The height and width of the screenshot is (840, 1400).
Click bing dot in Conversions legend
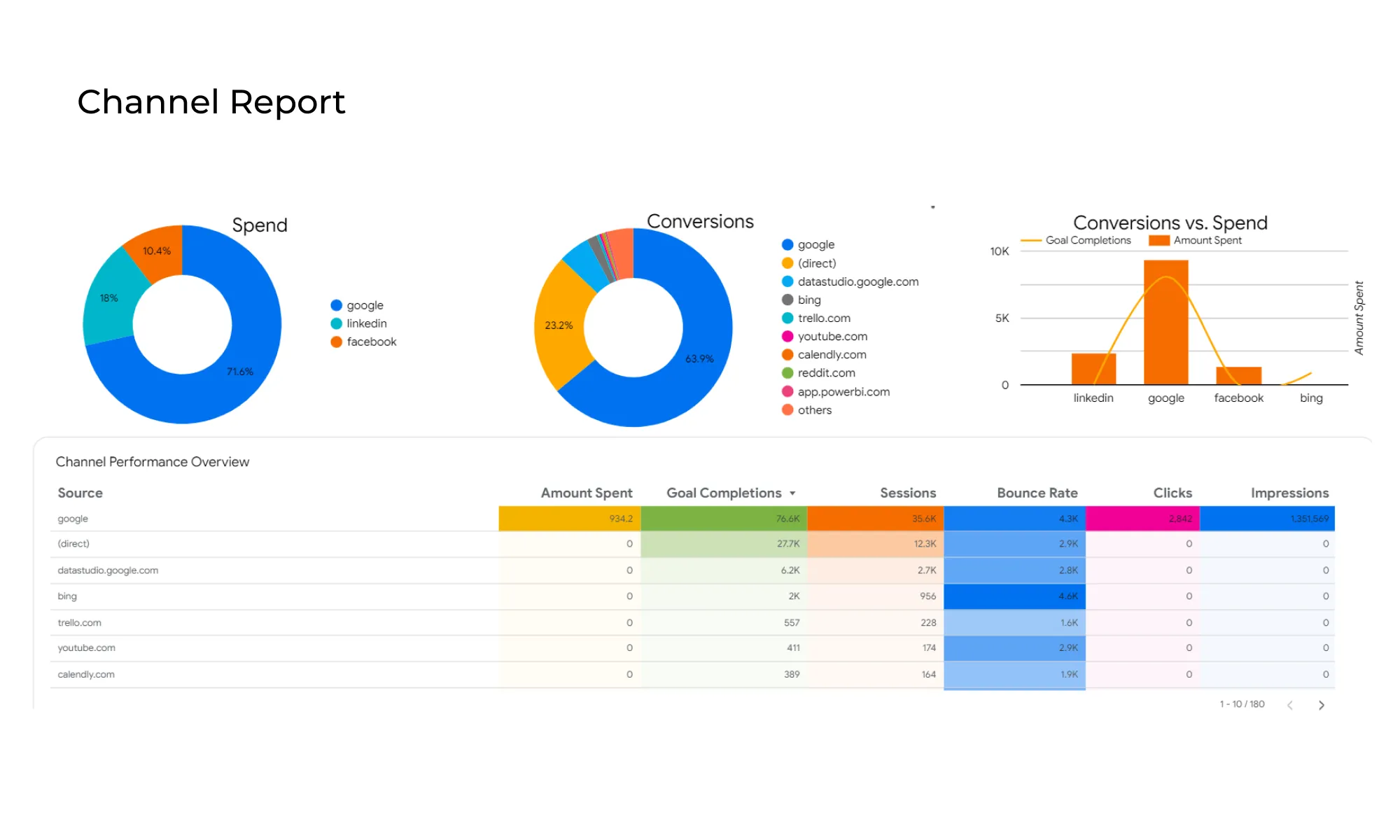tap(787, 300)
